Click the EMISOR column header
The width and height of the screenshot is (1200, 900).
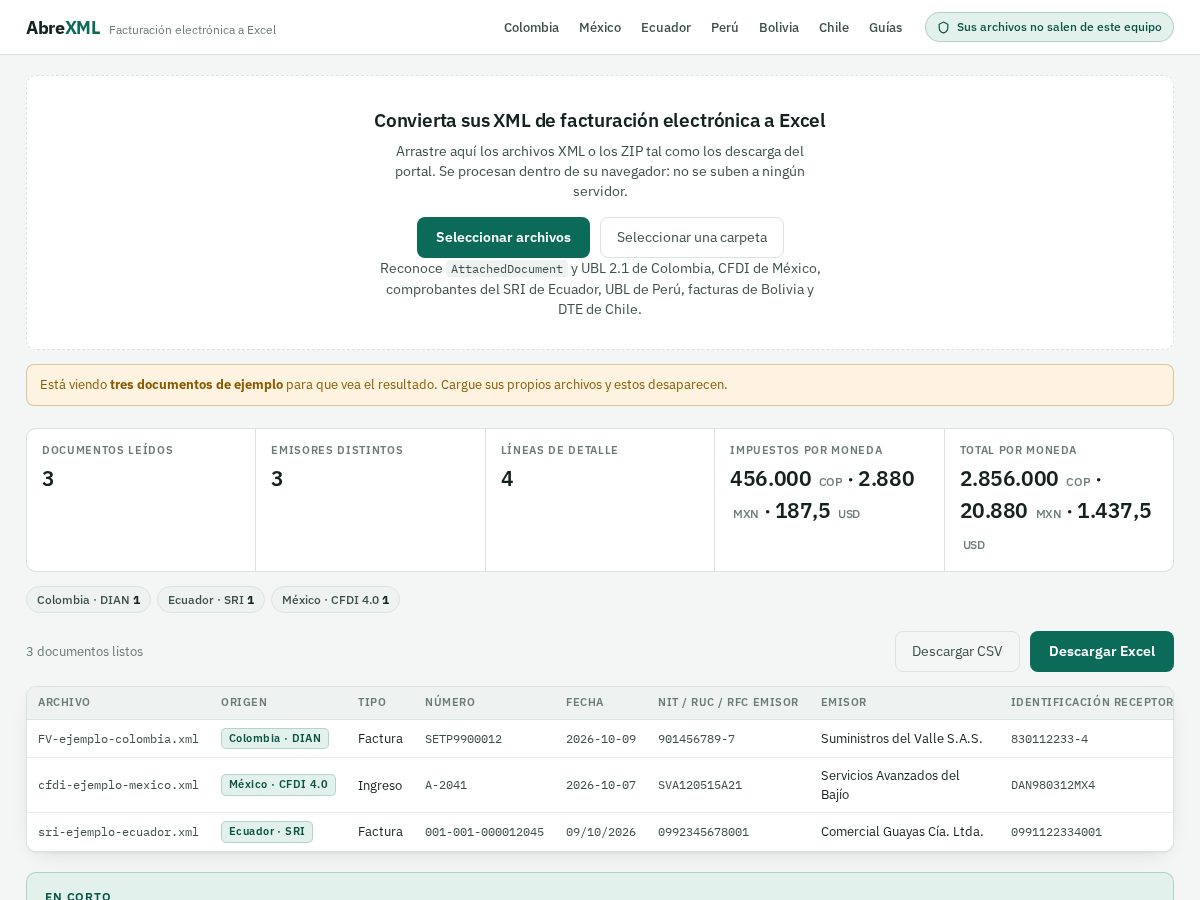tap(844, 702)
